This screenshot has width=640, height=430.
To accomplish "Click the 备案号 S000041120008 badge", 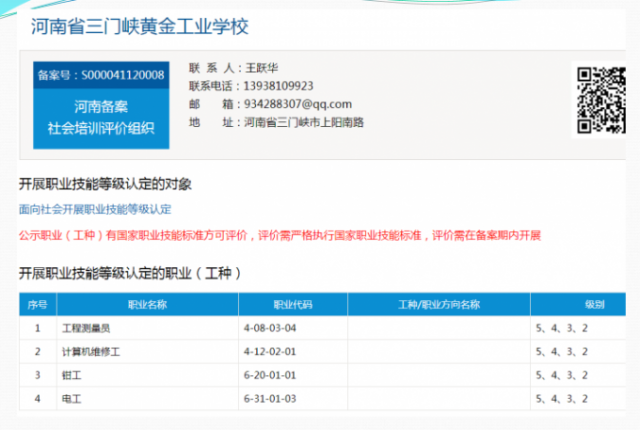I will pos(101,75).
